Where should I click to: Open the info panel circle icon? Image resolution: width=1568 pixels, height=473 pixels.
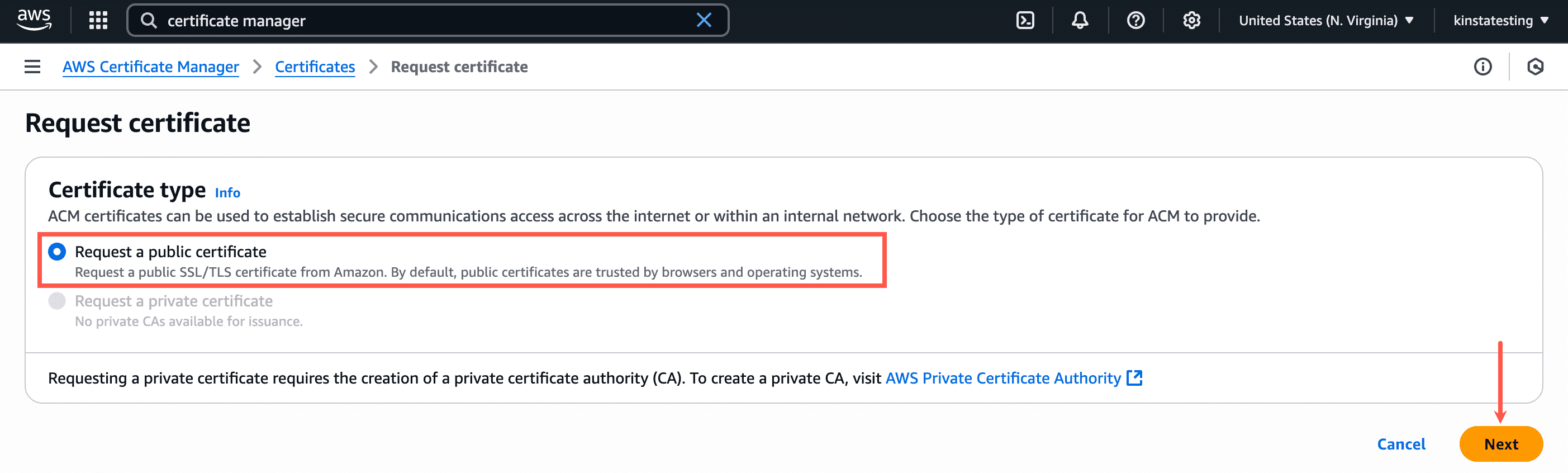tap(1482, 67)
